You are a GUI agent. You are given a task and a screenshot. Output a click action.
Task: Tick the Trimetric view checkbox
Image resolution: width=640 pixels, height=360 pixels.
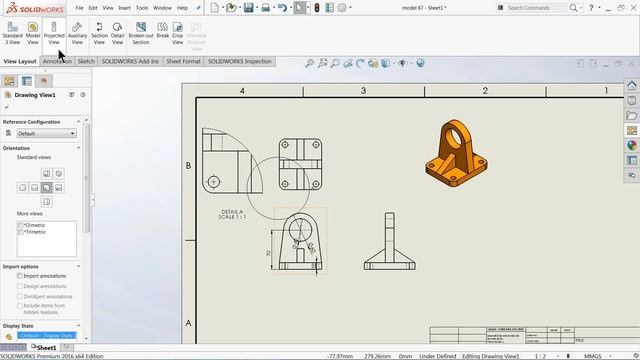pyautogui.click(x=20, y=232)
